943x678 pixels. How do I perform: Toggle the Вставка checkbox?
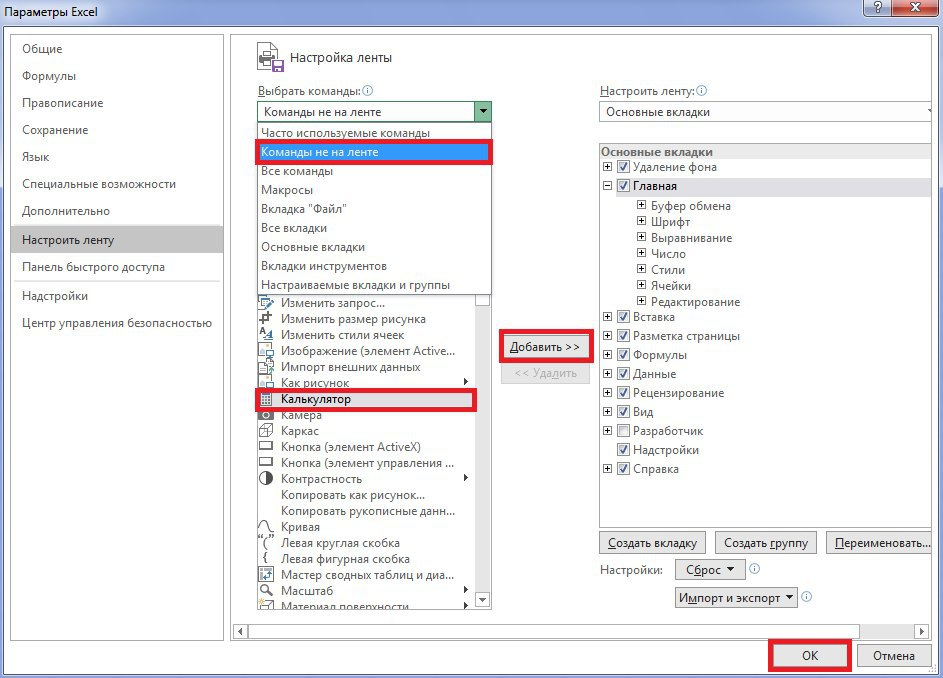pos(624,316)
